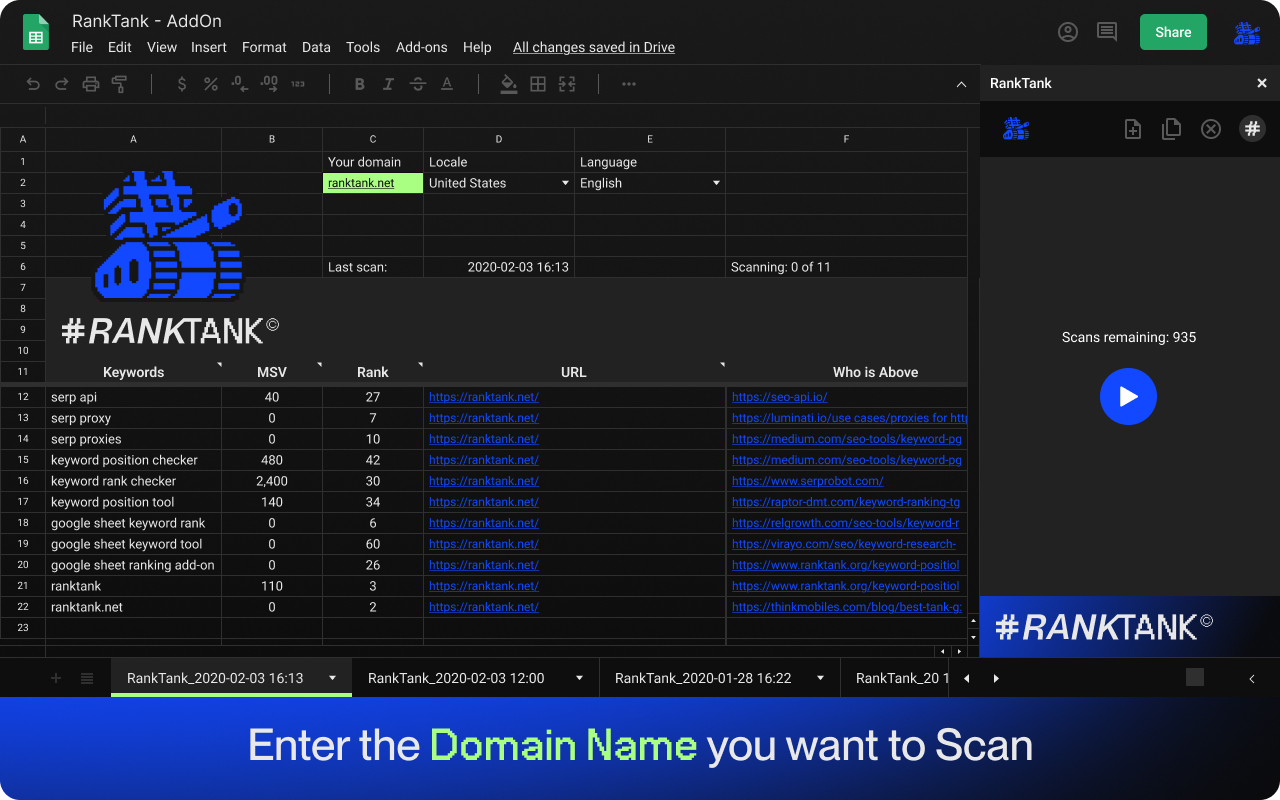Open dropdown arrow on RankTank_2020-02-03 12:00 tab
This screenshot has width=1280, height=800.
[579, 678]
